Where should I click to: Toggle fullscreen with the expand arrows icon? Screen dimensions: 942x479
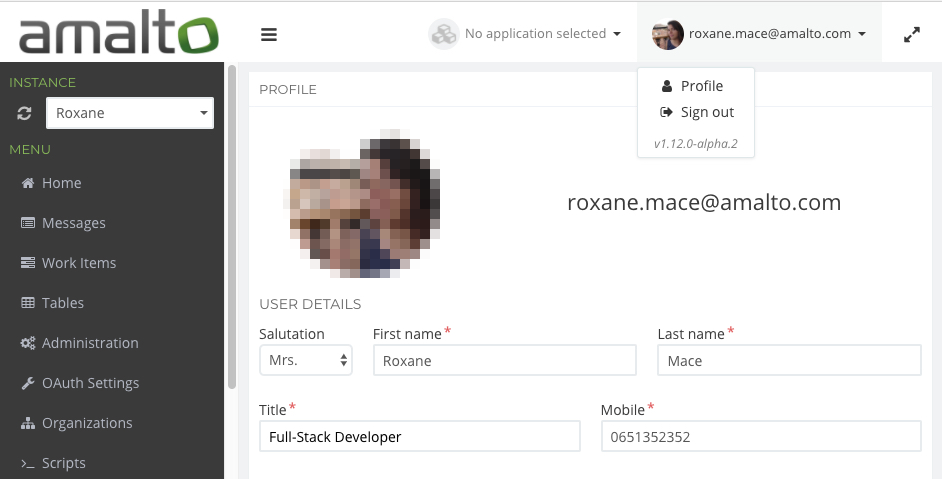tap(911, 34)
